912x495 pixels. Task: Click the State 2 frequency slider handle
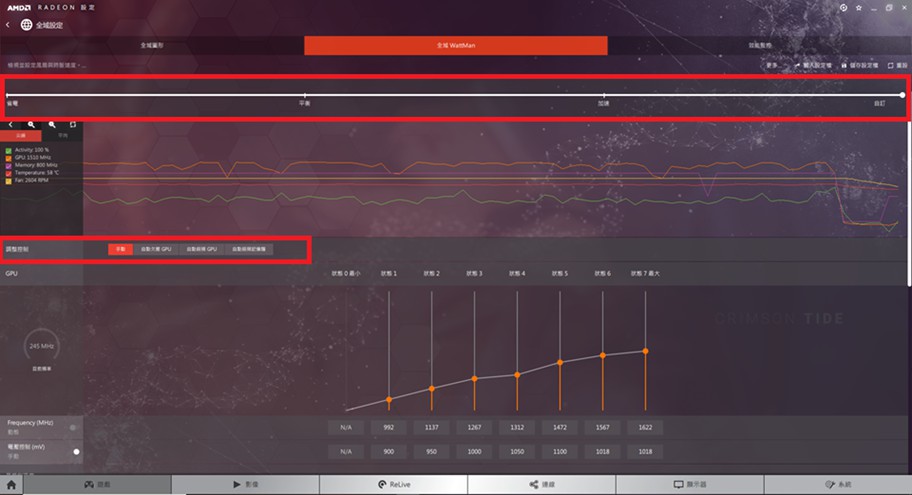click(432, 389)
